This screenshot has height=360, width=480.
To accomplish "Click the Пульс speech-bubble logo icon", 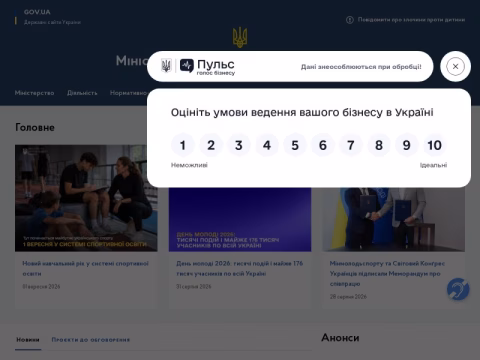I will [x=187, y=66].
